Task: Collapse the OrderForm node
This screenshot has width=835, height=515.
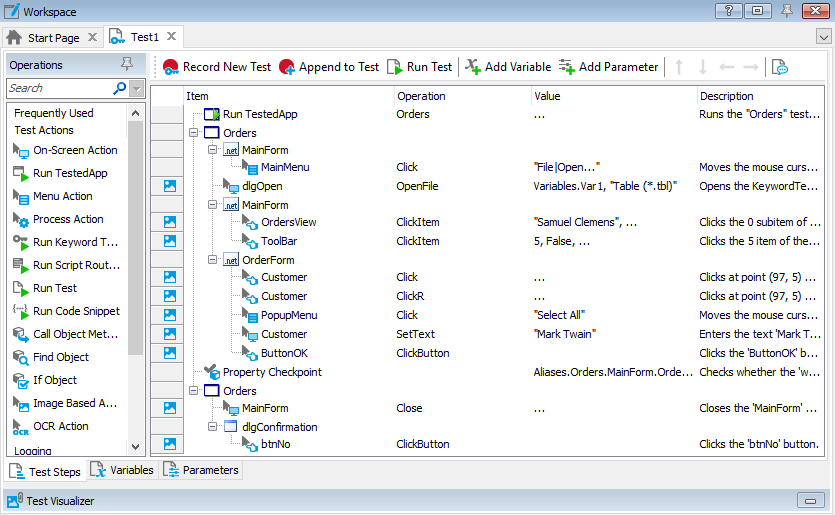Action: point(212,260)
